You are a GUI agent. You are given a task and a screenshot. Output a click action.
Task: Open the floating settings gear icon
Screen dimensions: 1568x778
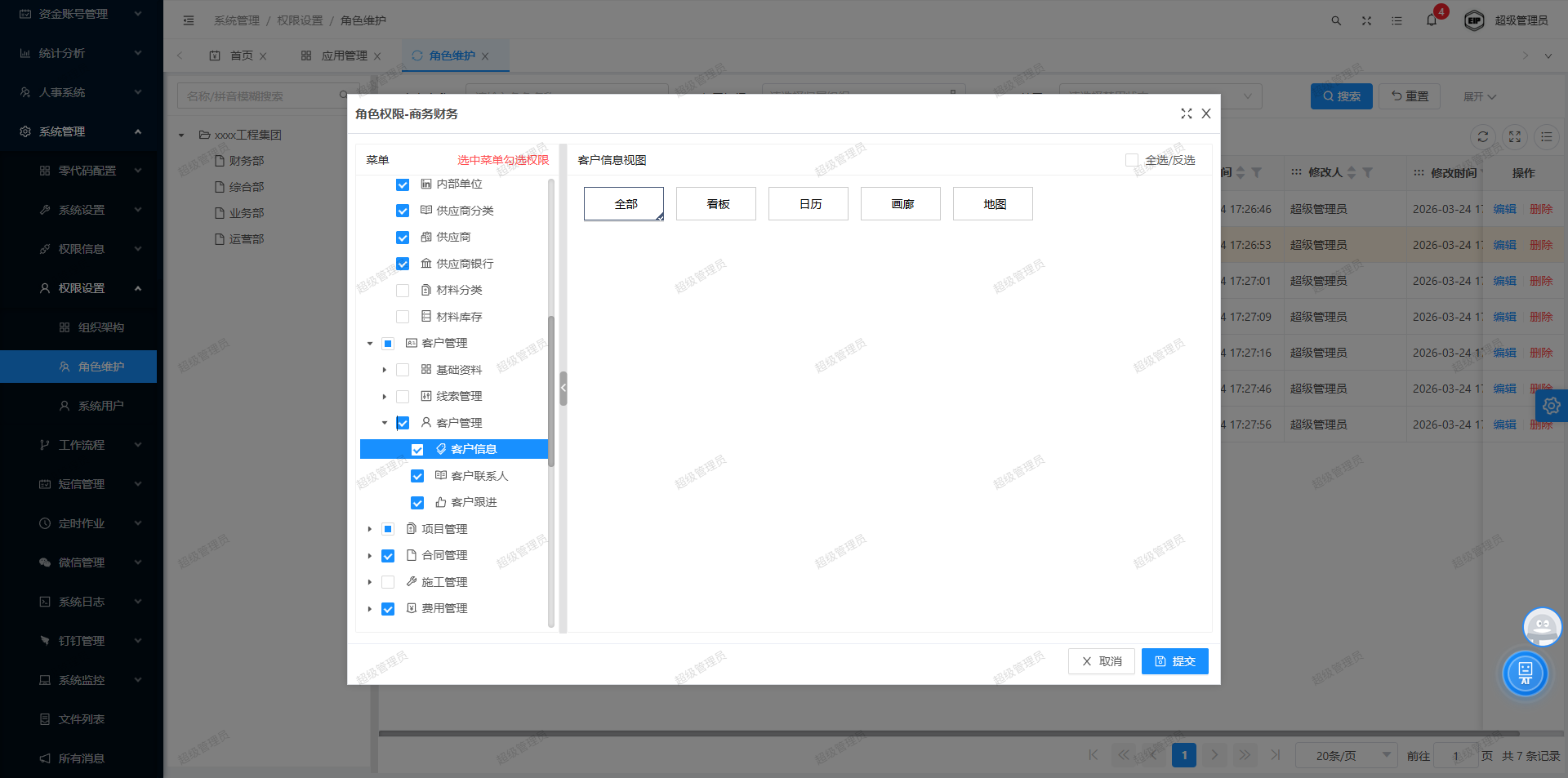[x=1552, y=405]
